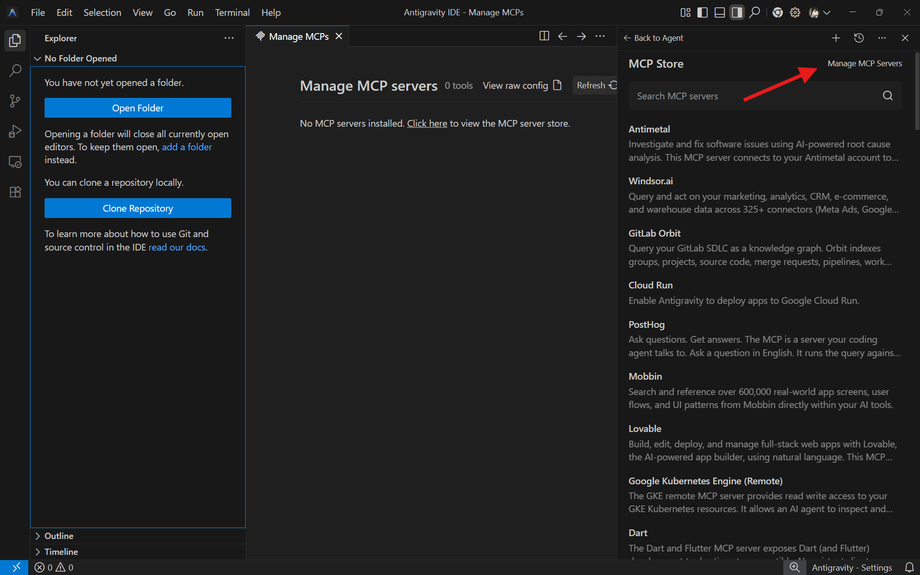Close the agent panel

click(905, 38)
